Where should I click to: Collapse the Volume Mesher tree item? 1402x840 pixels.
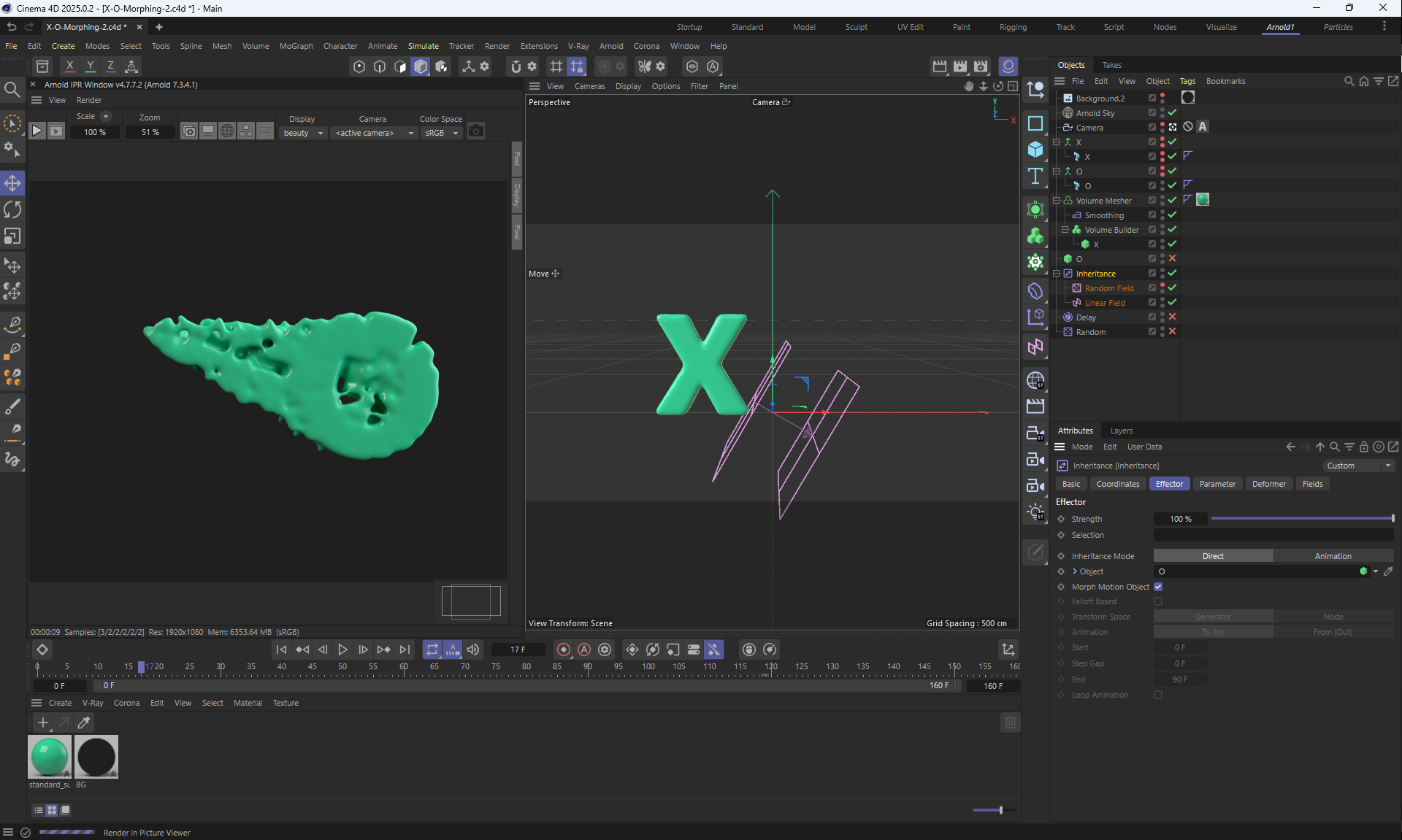tap(1056, 200)
